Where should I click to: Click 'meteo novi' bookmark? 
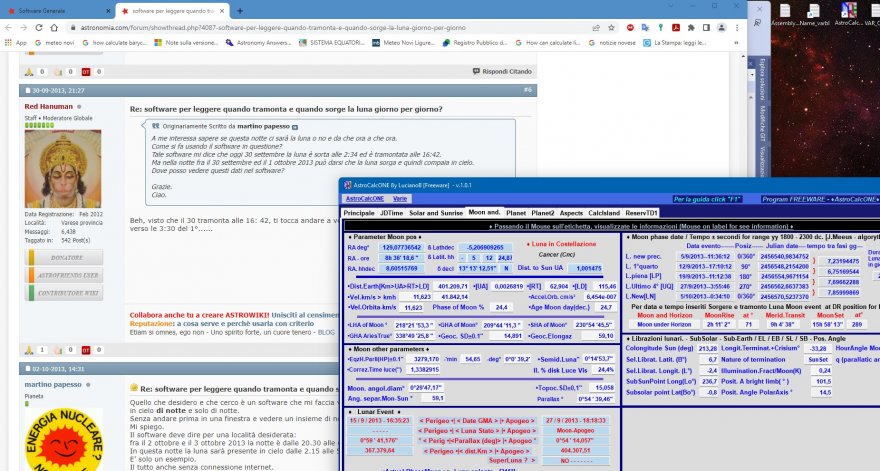[54, 43]
